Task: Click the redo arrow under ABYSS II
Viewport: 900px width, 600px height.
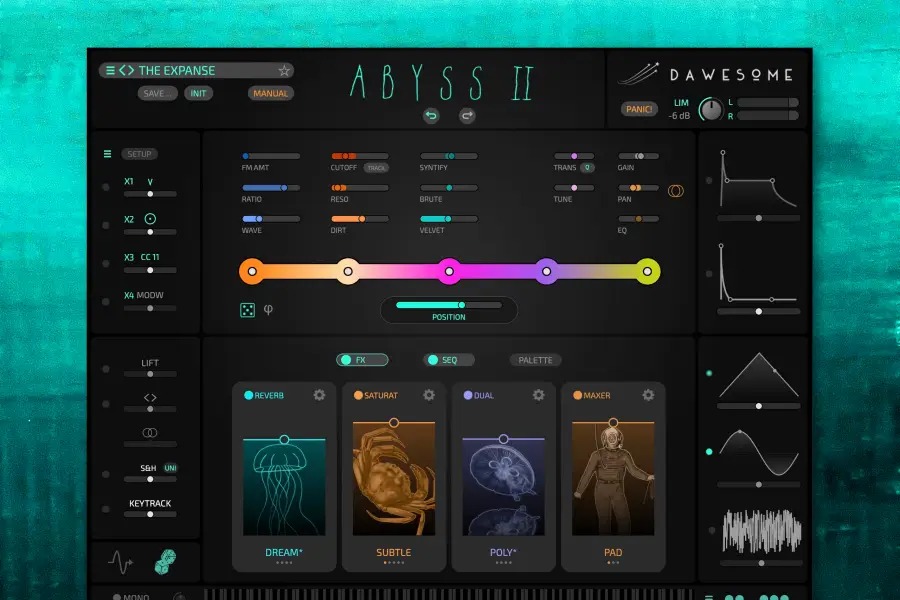Action: click(x=467, y=116)
